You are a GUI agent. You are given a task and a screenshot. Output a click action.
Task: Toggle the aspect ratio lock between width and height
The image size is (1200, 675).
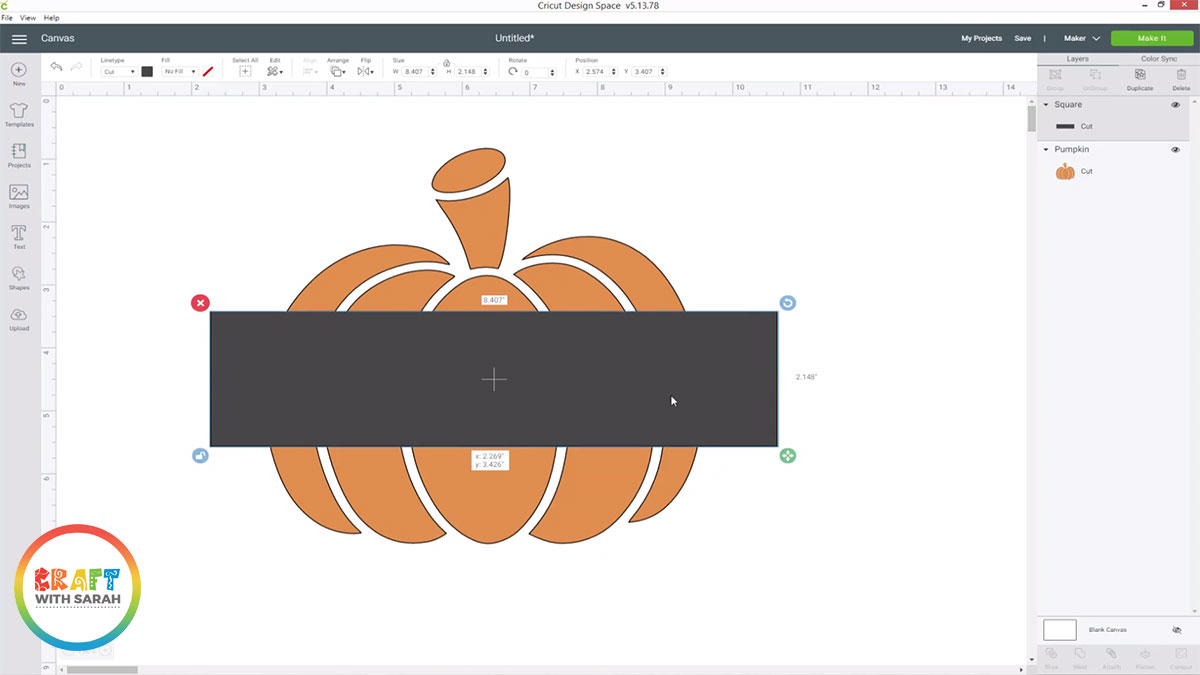pyautogui.click(x=449, y=64)
